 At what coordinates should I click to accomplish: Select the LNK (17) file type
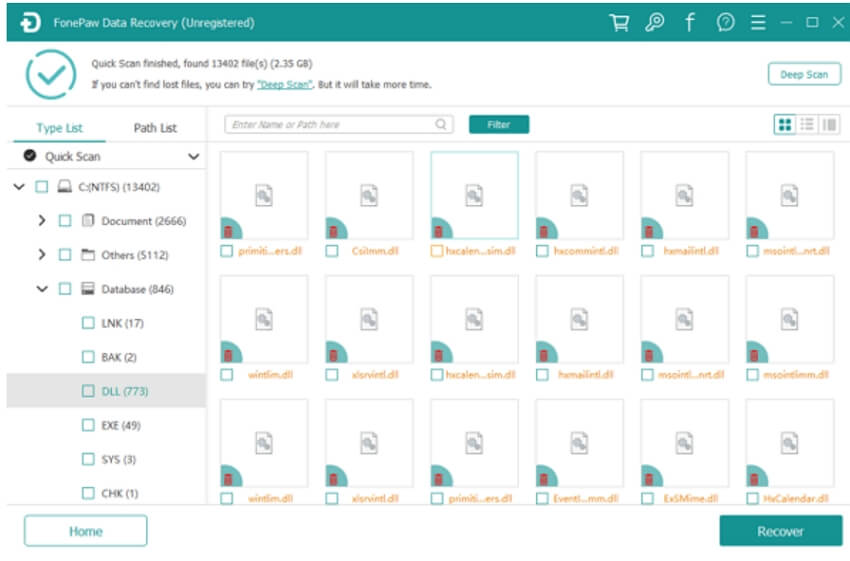pos(123,323)
